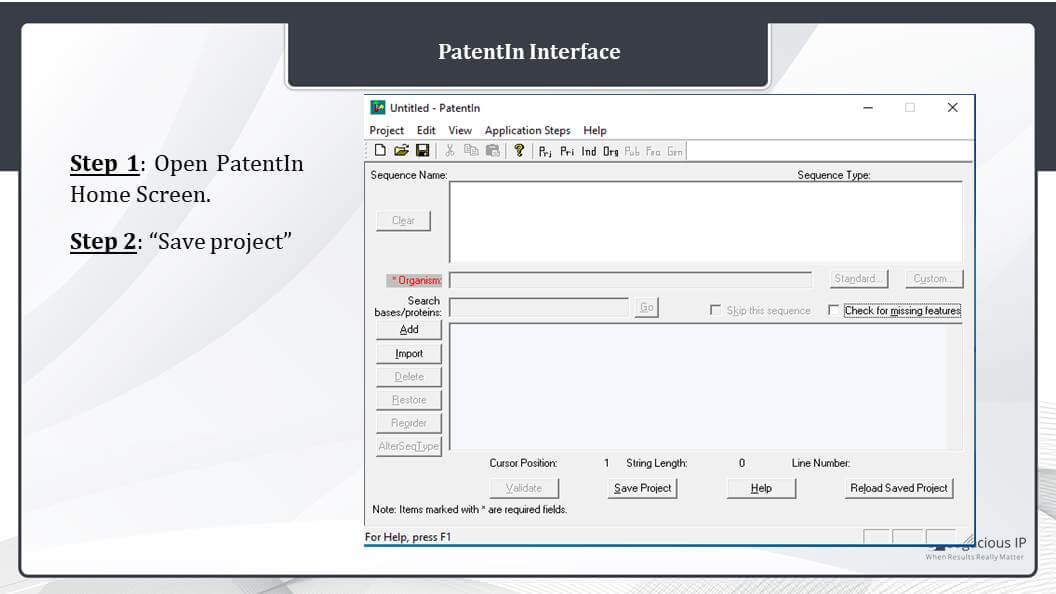Click the Fea toolbar icon

653,152
